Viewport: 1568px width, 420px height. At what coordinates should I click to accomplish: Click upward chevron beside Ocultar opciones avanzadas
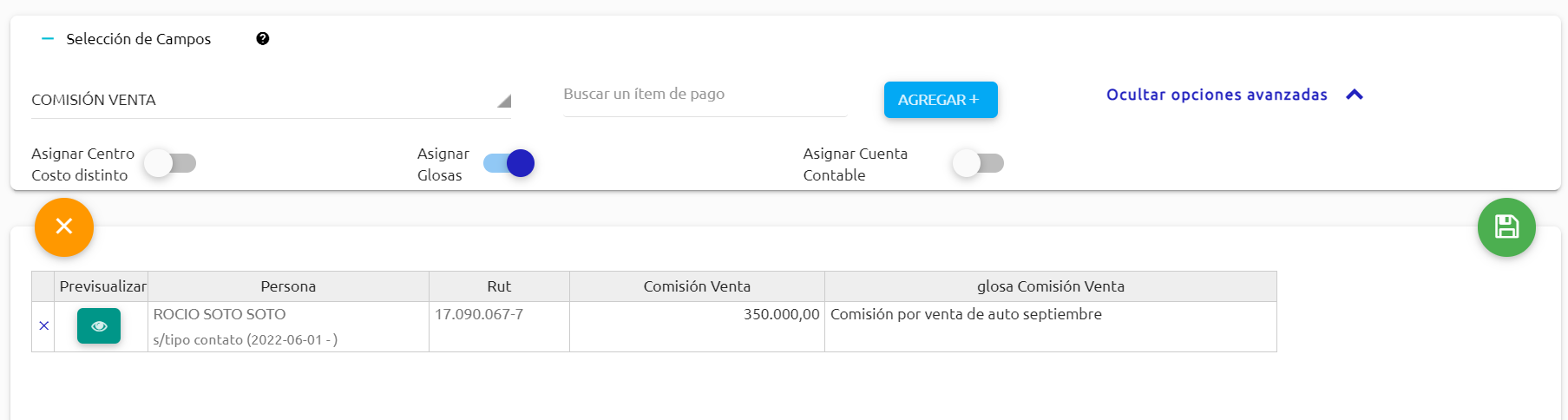click(1355, 95)
